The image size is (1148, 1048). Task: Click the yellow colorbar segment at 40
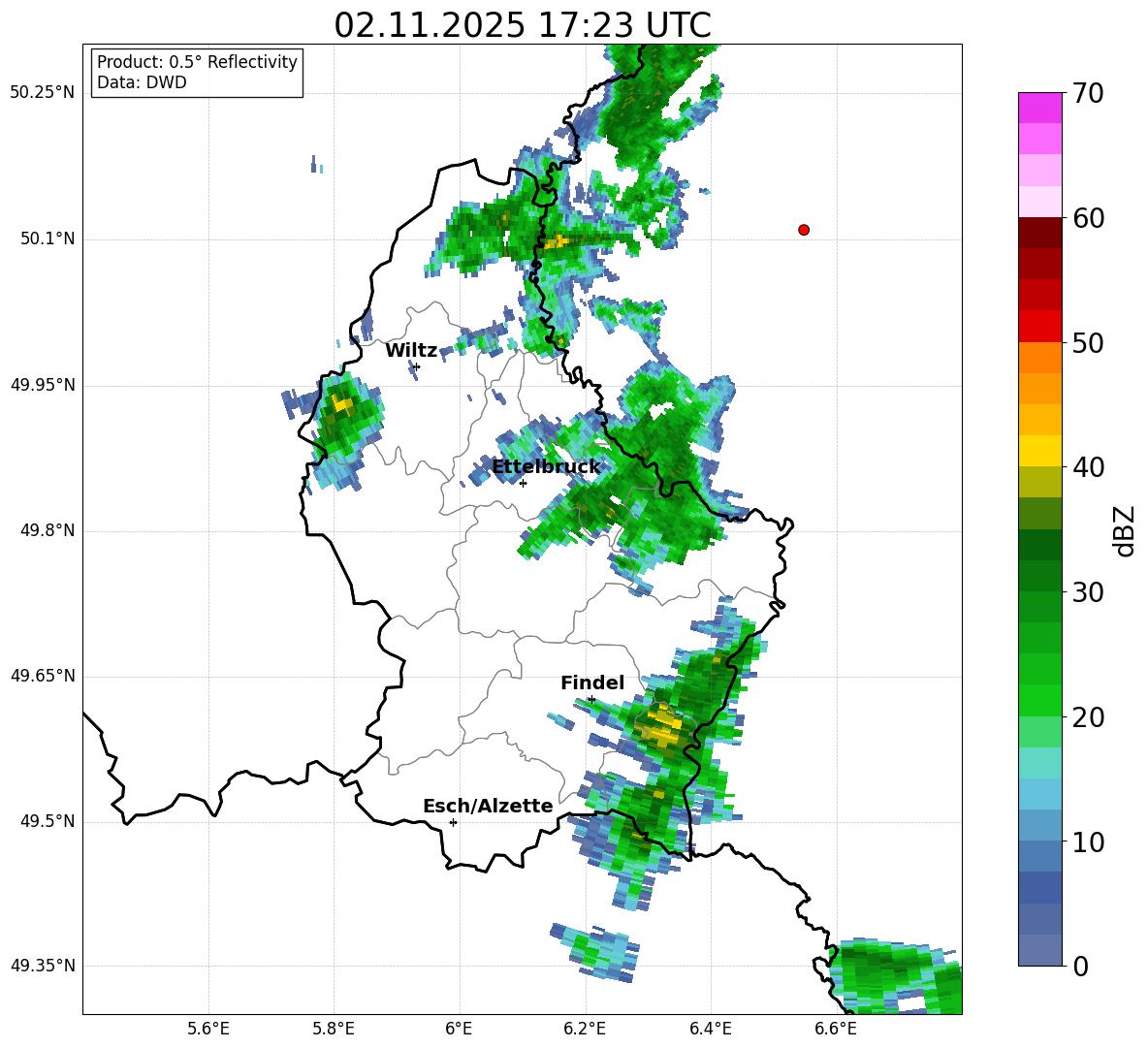1039,451
